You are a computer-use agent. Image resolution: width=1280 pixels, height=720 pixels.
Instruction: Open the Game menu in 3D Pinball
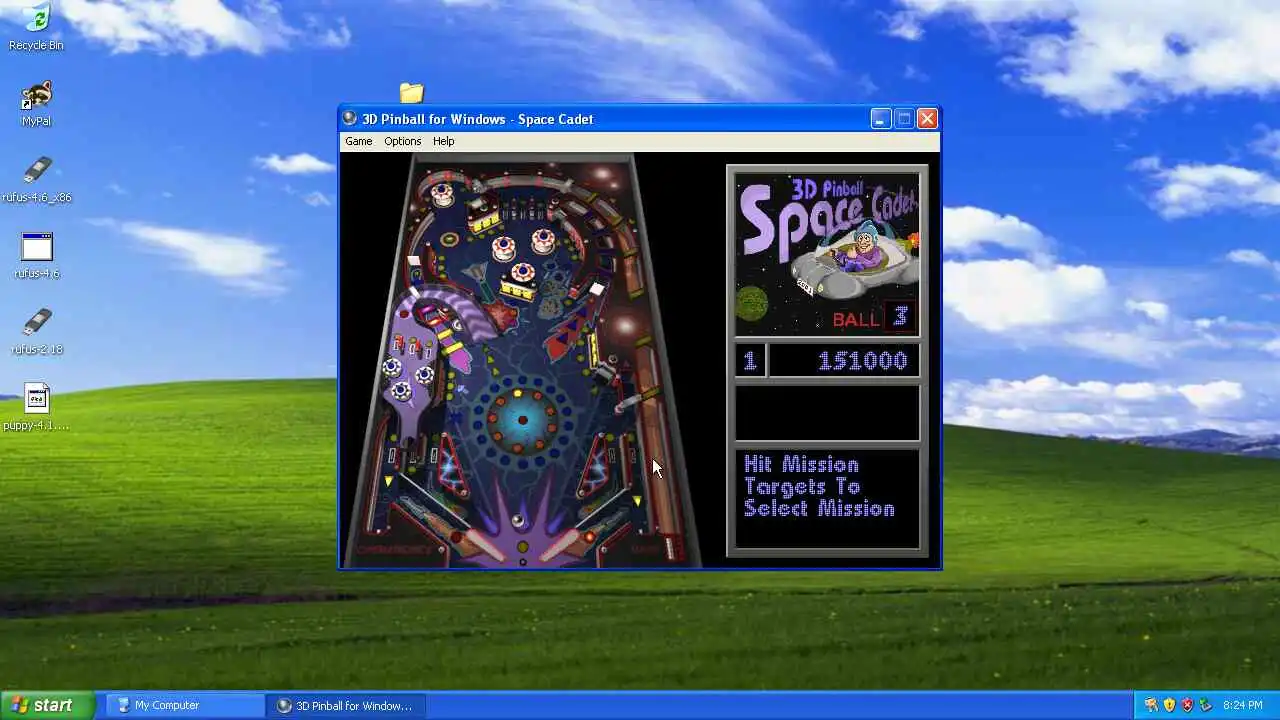pos(358,141)
